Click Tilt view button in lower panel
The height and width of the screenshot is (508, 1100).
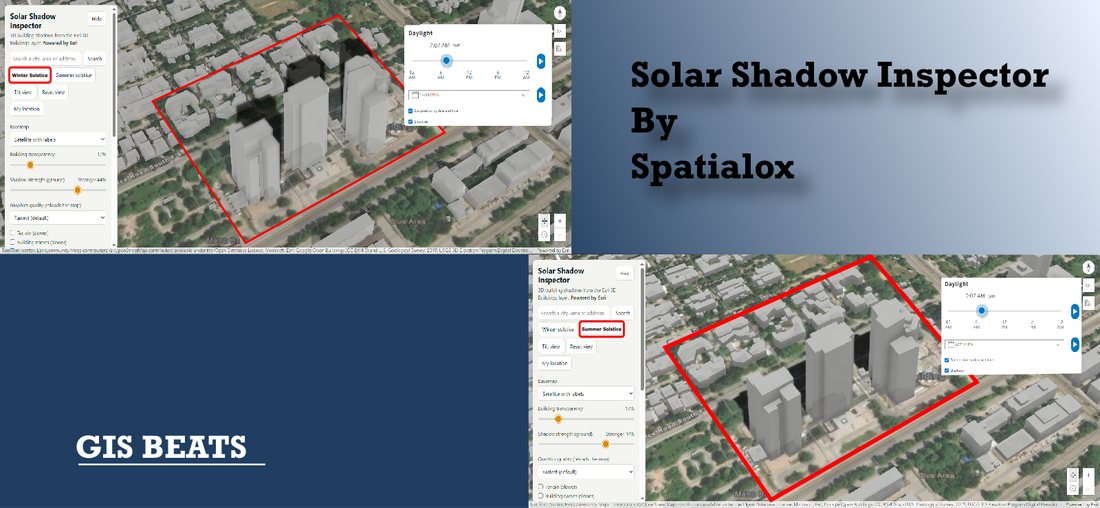click(551, 347)
